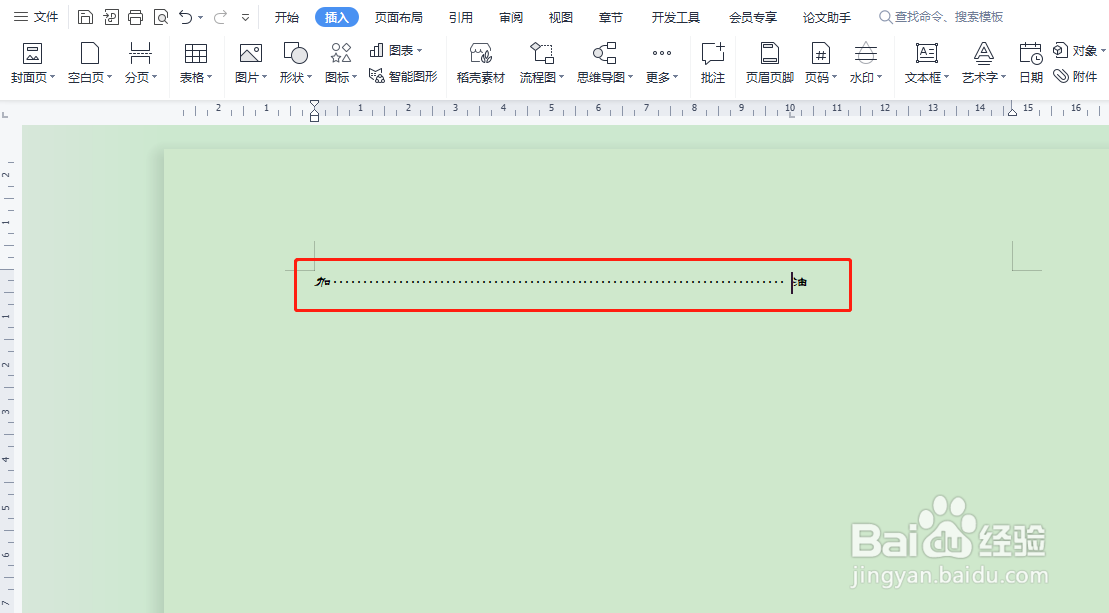Click the 分页 page break icon
1109x613 pixels.
(x=140, y=54)
